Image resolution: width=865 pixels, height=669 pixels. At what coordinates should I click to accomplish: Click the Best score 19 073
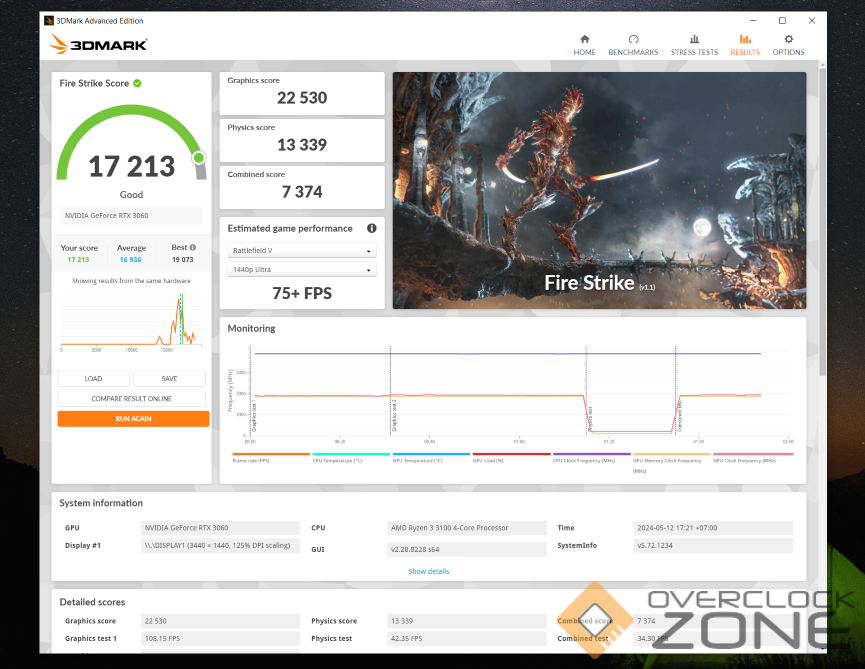(x=183, y=260)
